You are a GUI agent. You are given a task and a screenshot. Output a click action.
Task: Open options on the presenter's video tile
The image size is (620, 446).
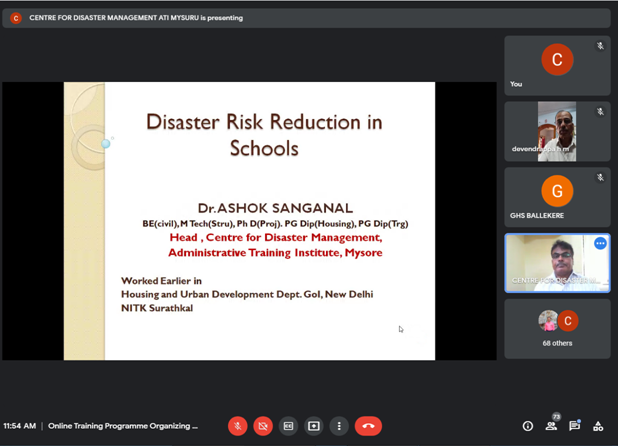(600, 243)
